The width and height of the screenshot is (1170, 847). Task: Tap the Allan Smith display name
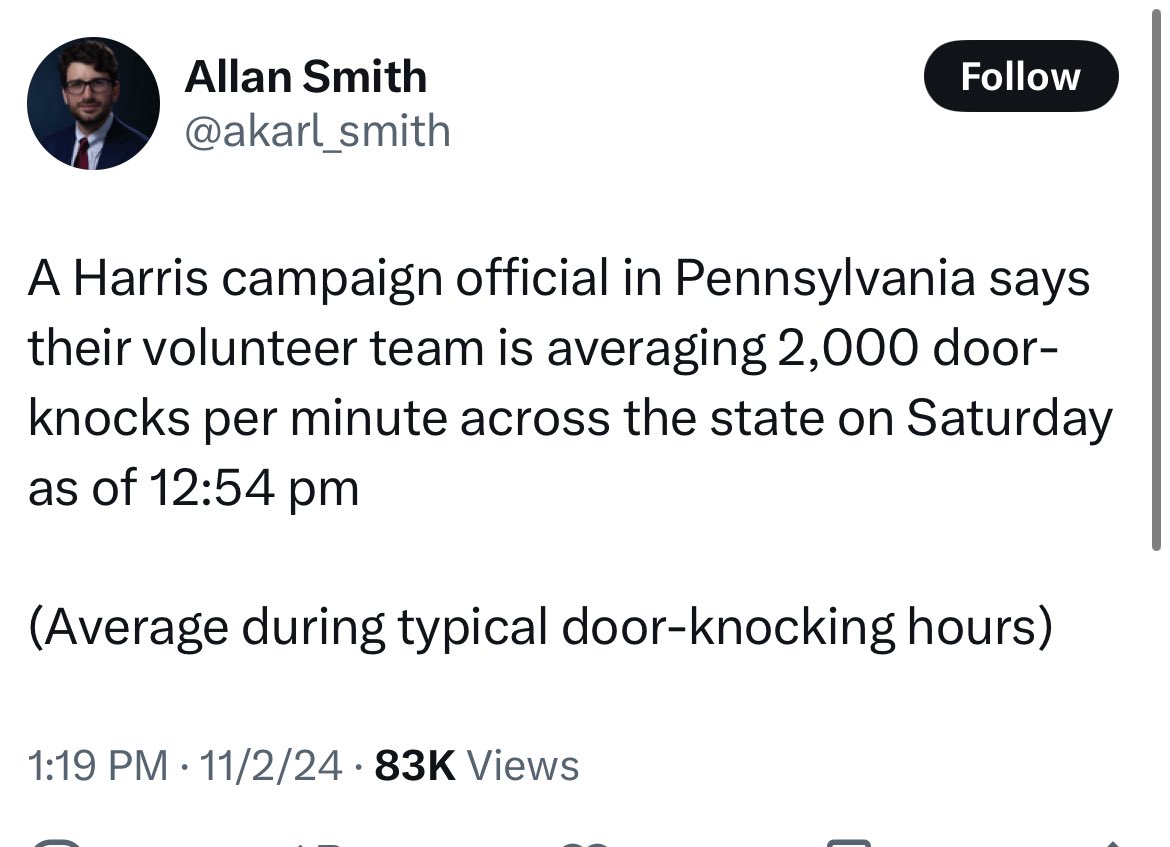tap(305, 77)
